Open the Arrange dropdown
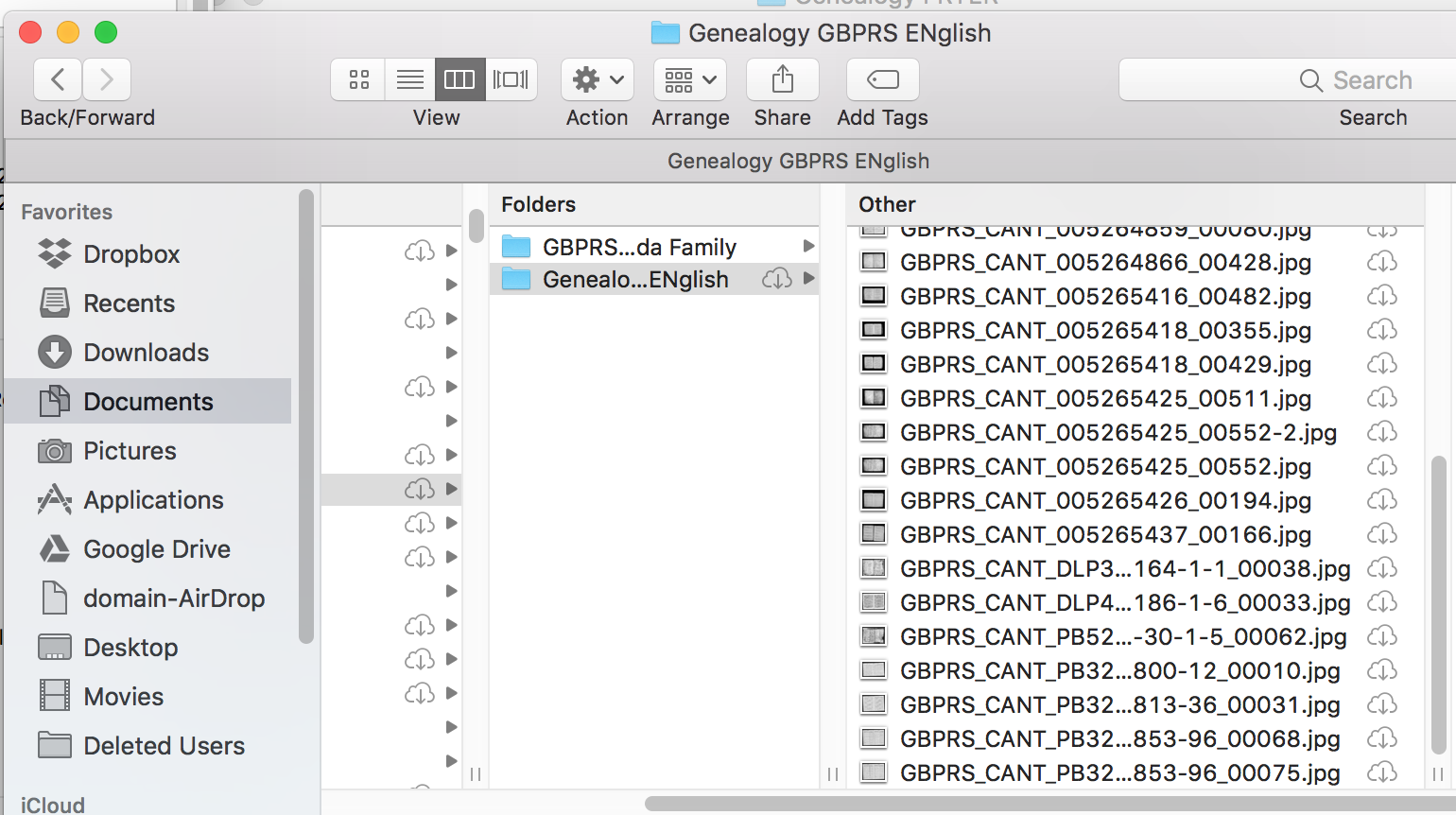The height and width of the screenshot is (815, 1456). [690, 79]
